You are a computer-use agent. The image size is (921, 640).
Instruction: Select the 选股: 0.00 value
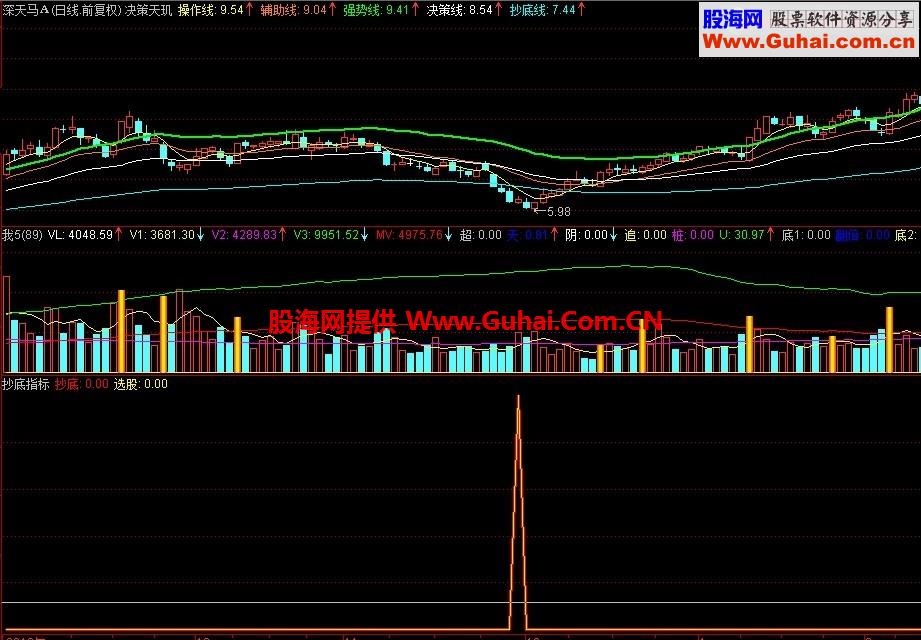tap(140, 384)
